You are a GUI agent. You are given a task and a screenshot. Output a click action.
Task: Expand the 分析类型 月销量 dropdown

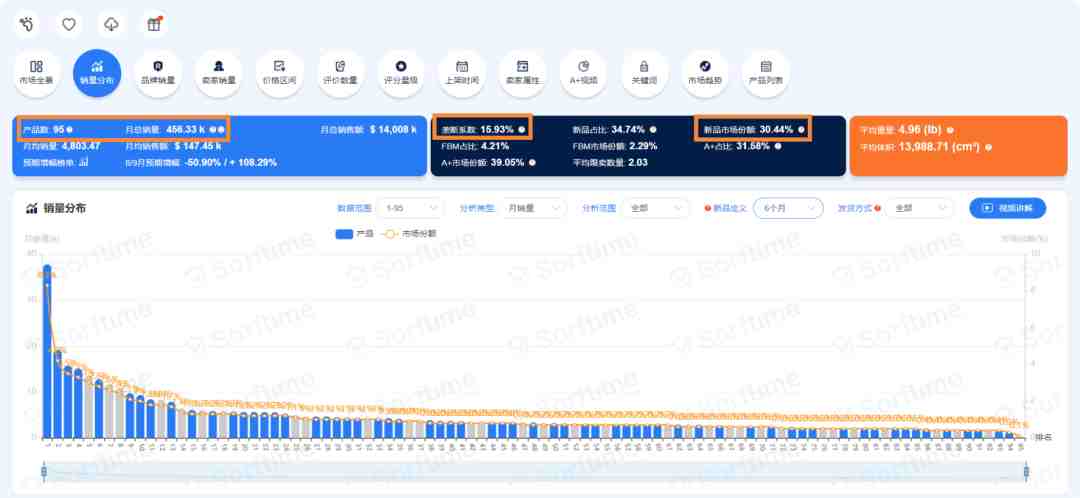[x=533, y=208]
